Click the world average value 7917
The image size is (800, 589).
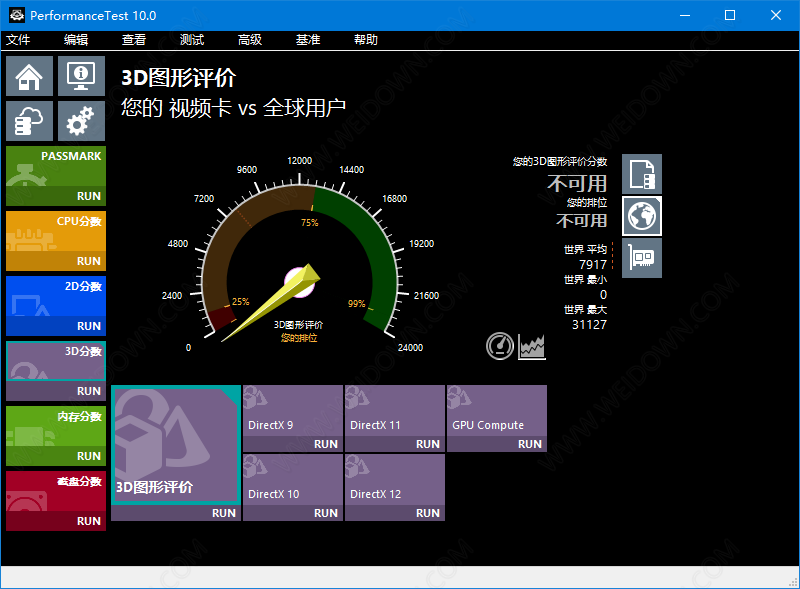pos(593,264)
